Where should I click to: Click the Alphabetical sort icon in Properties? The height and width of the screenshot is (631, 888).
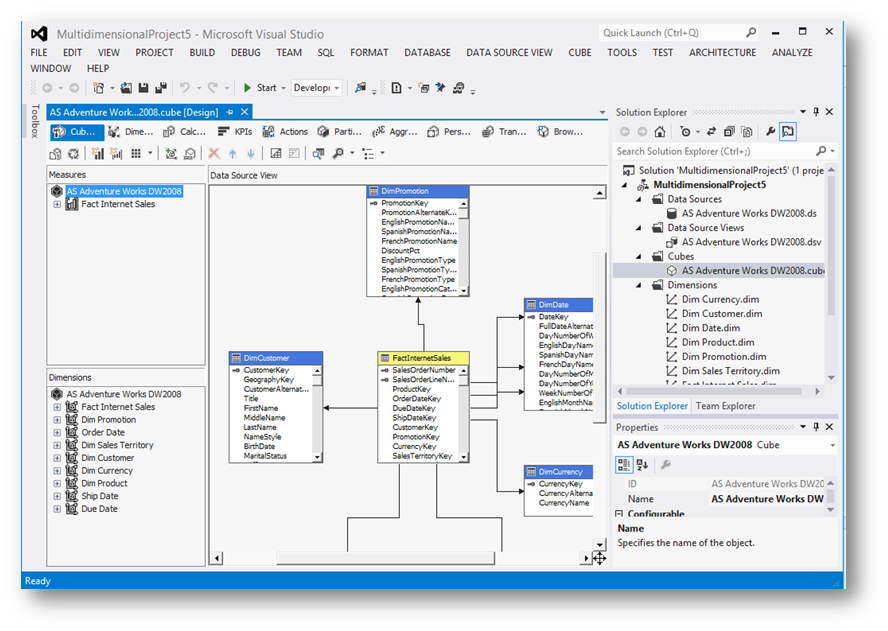[x=643, y=465]
